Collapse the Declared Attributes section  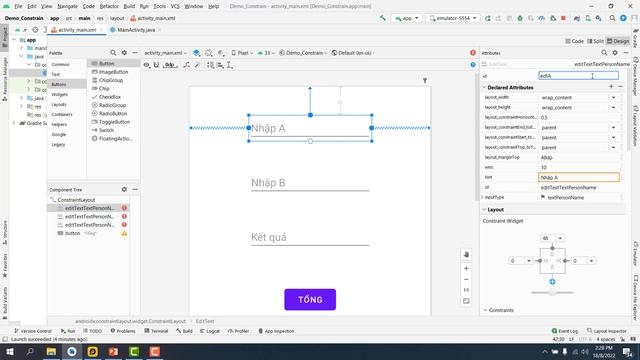484,87
